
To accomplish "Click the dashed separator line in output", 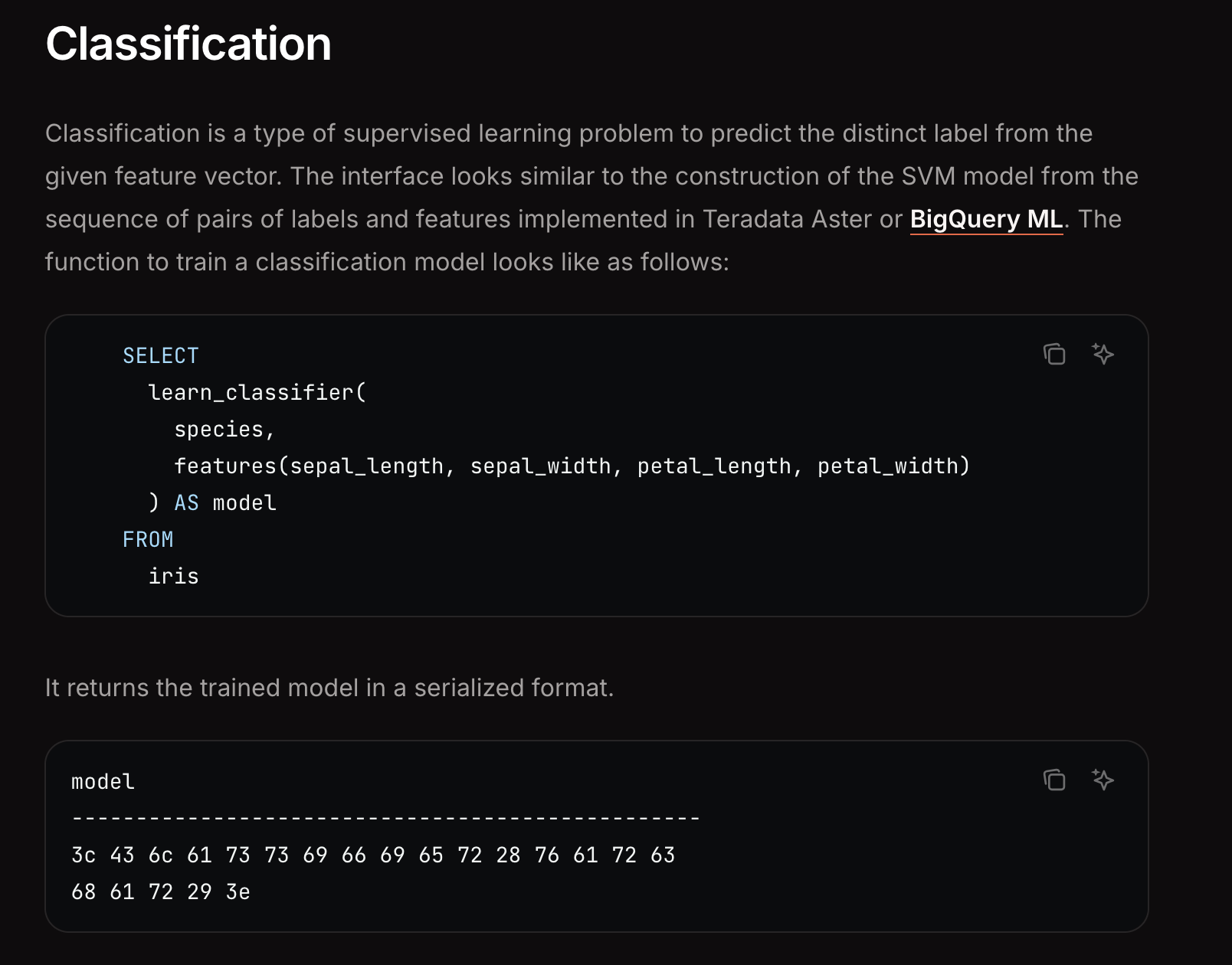I will (x=386, y=818).
